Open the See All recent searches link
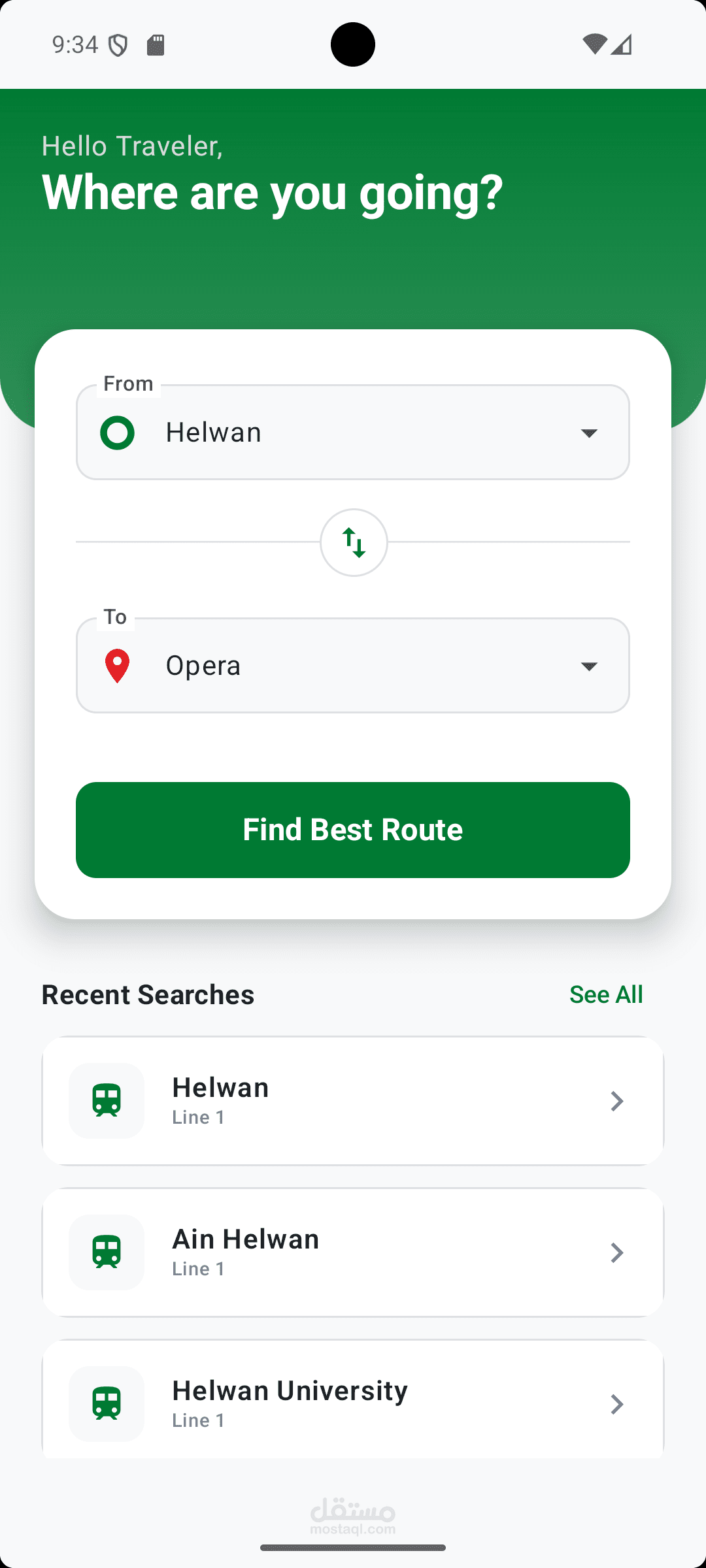The height and width of the screenshot is (1568, 706). tap(606, 994)
